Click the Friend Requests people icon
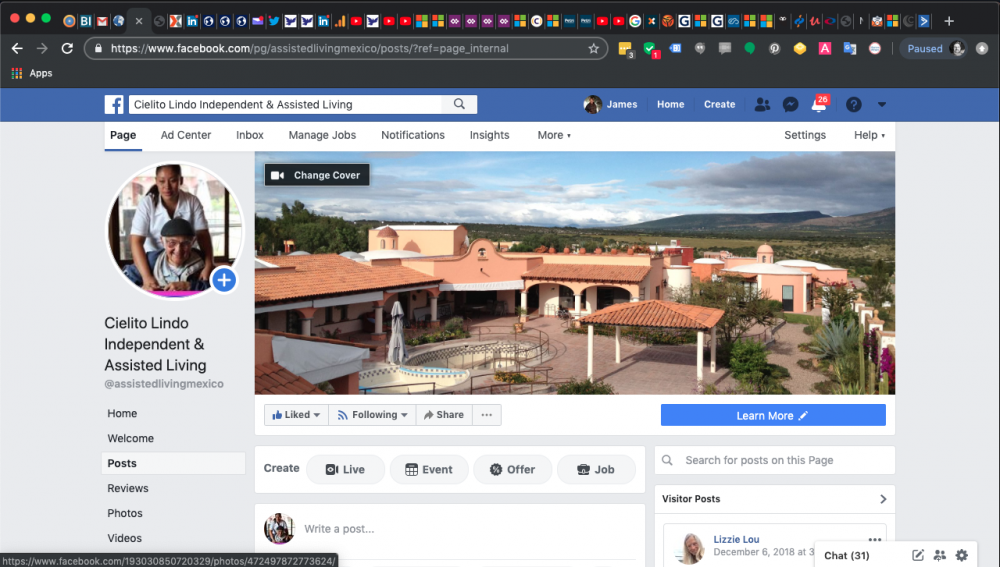 [x=762, y=104]
